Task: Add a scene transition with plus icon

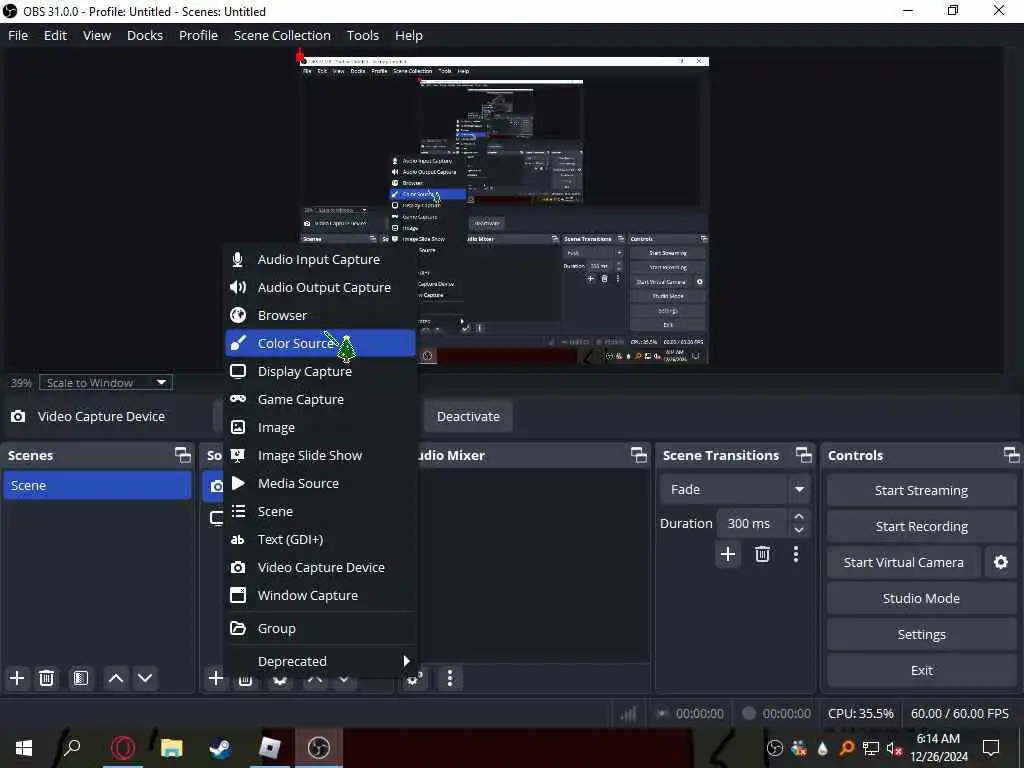Action: [x=728, y=554]
